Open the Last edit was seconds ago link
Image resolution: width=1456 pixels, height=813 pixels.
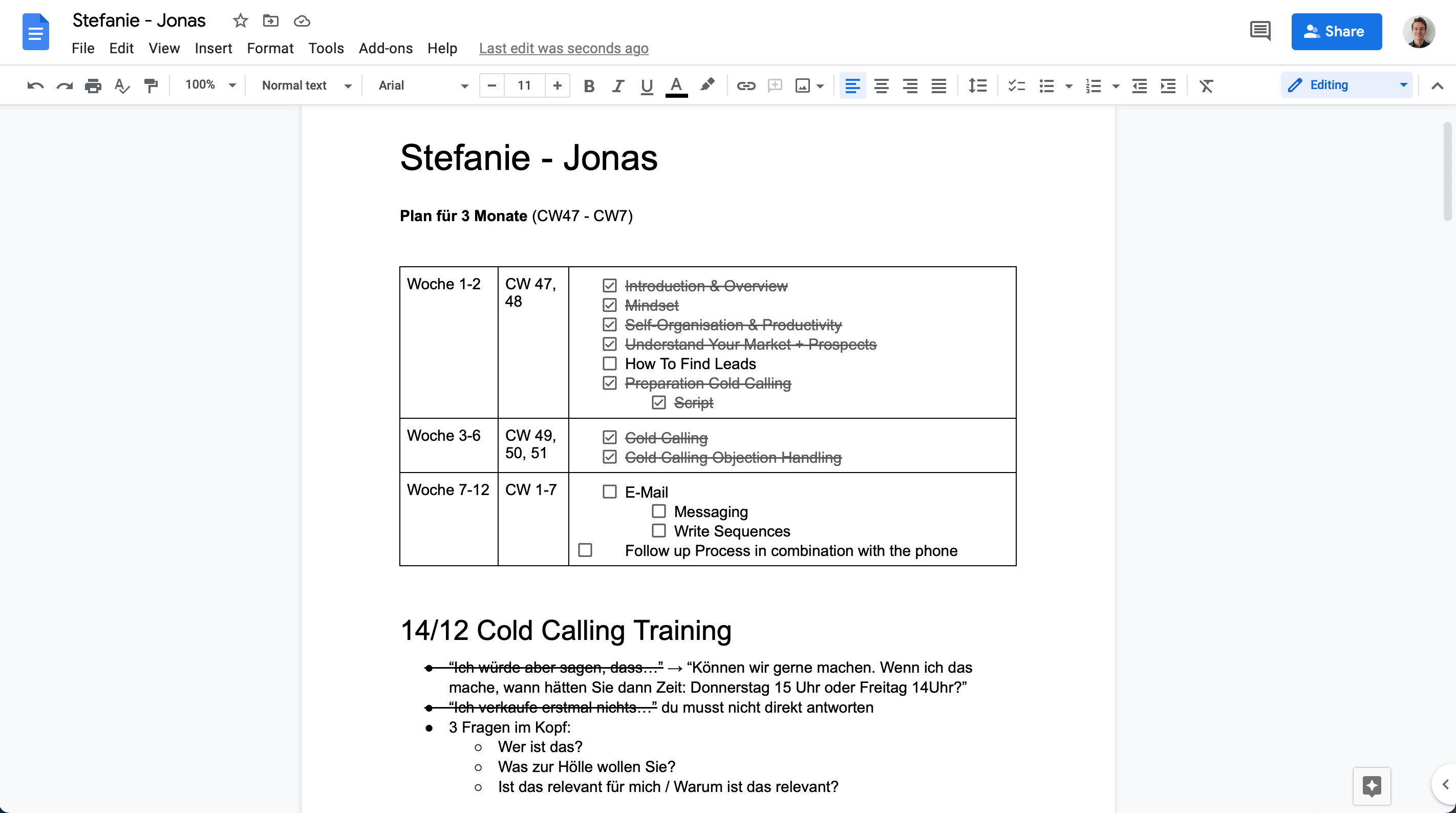(564, 48)
